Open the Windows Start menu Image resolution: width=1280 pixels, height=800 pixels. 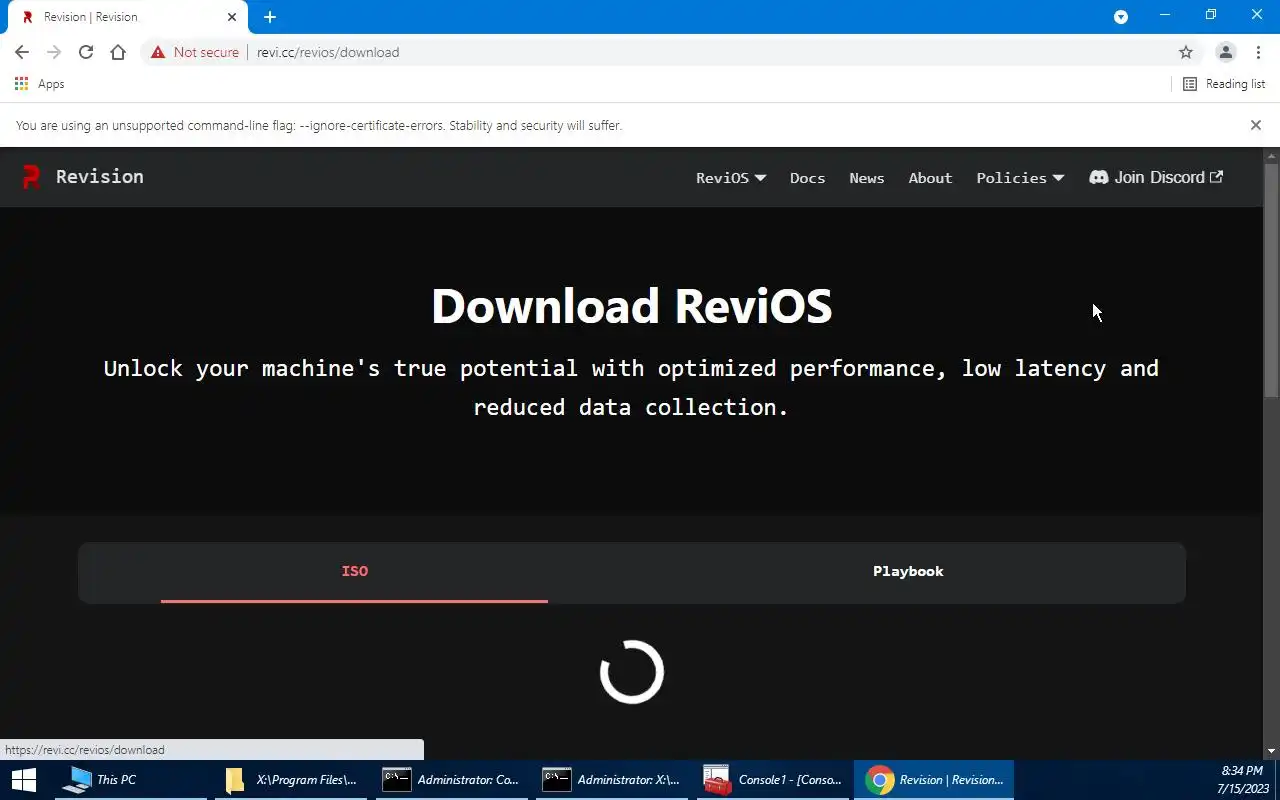23,780
